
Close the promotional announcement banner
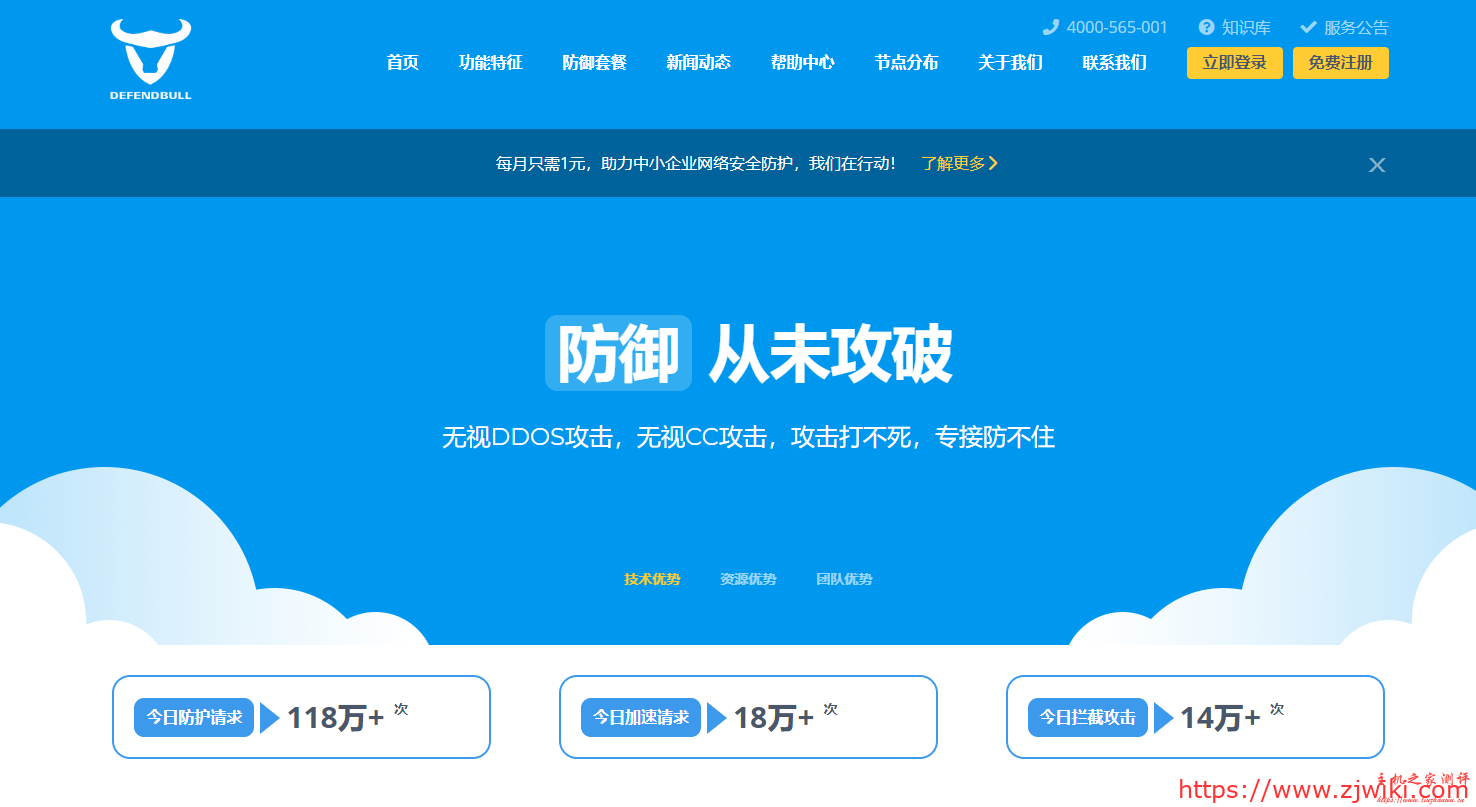[1377, 165]
